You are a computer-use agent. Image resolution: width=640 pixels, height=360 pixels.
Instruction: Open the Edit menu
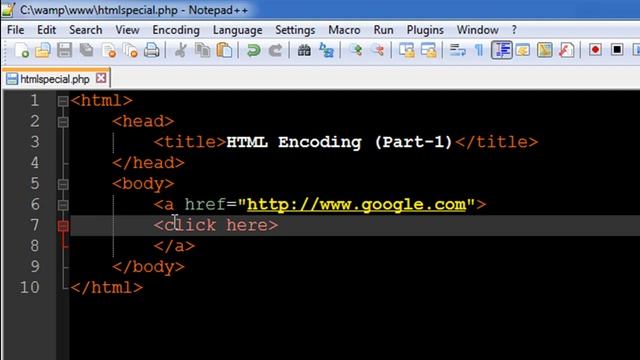(x=47, y=30)
